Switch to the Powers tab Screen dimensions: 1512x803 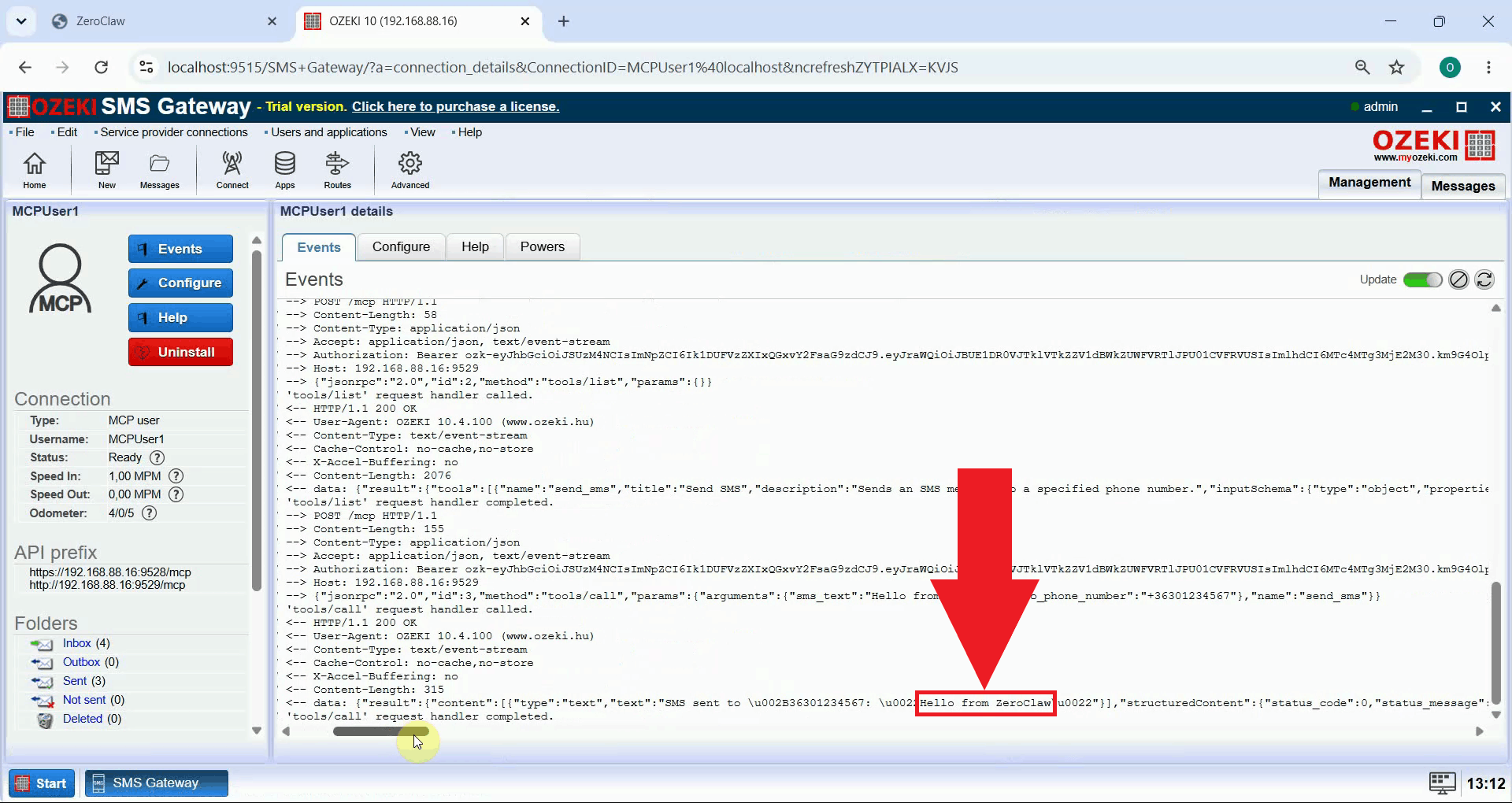click(x=543, y=247)
